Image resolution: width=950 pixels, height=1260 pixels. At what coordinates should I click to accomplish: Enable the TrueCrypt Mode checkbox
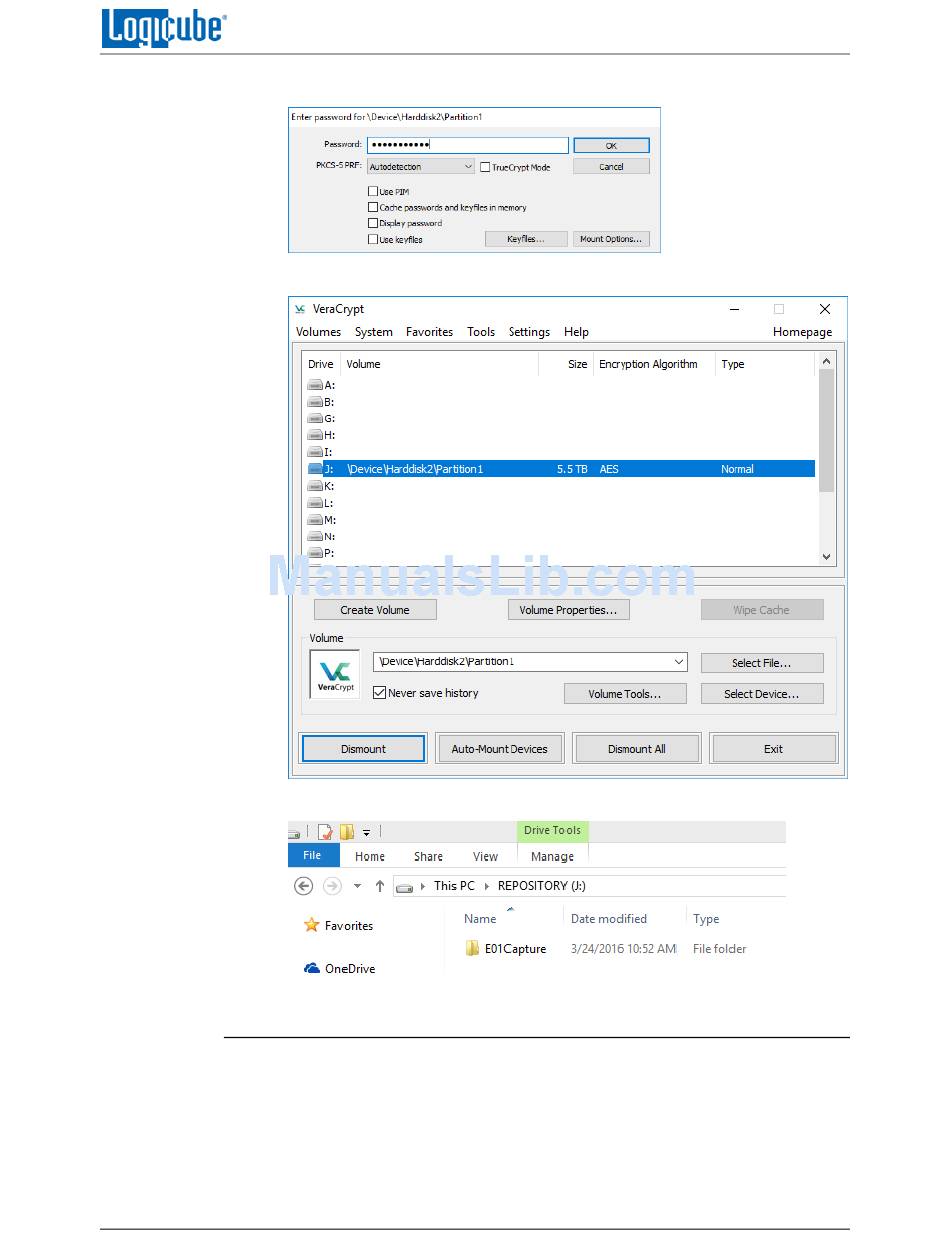pyautogui.click(x=485, y=168)
